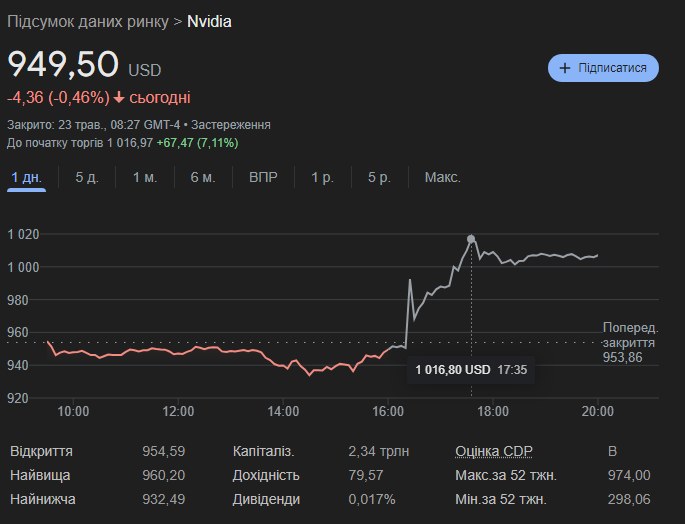
Task: Open the Підсумок даних ринку breadcrumb link
Action: click(88, 21)
